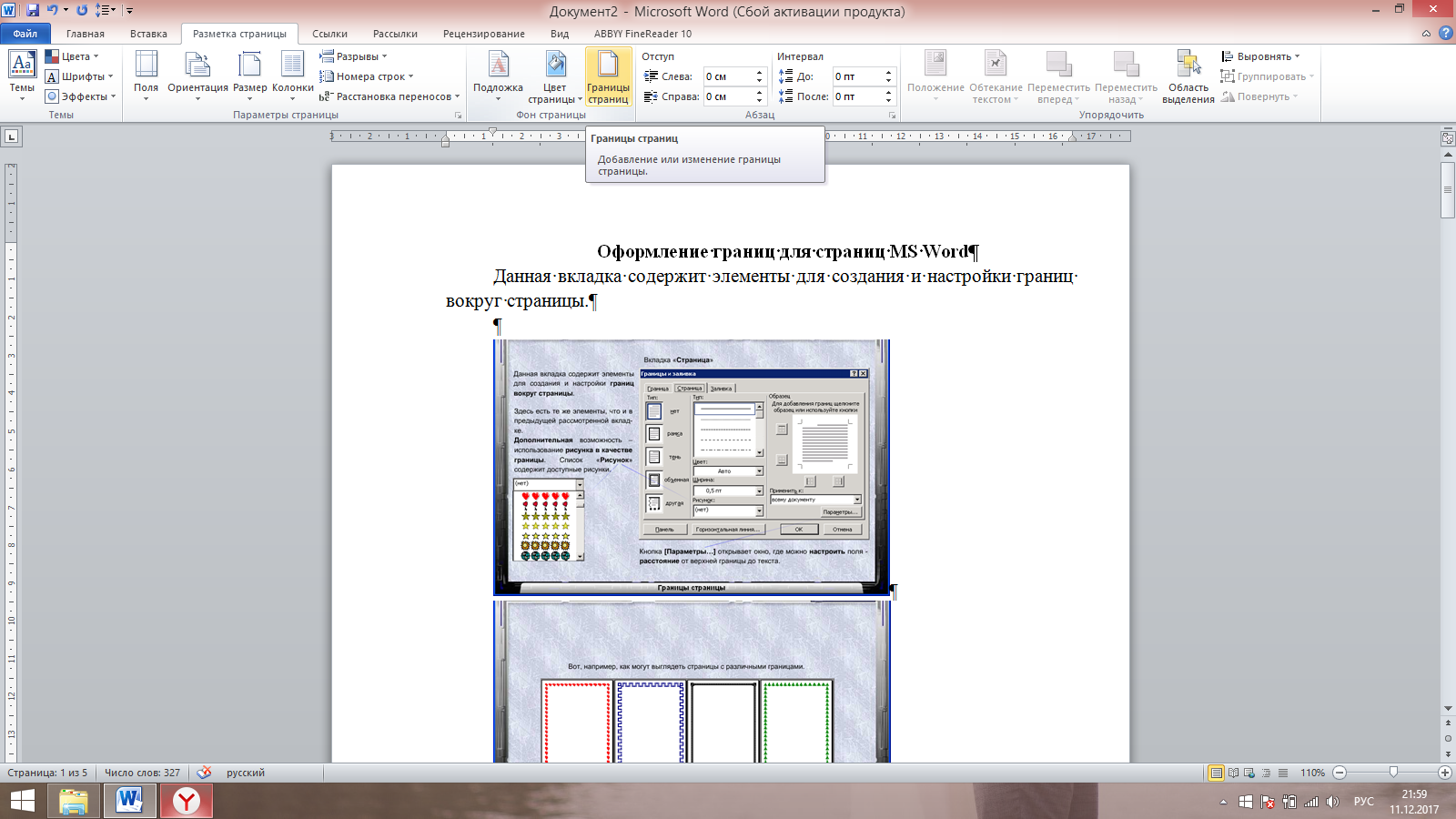This screenshot has height=819, width=1456.
Task: Open the Margins (Поля) menu
Action: coord(146,76)
